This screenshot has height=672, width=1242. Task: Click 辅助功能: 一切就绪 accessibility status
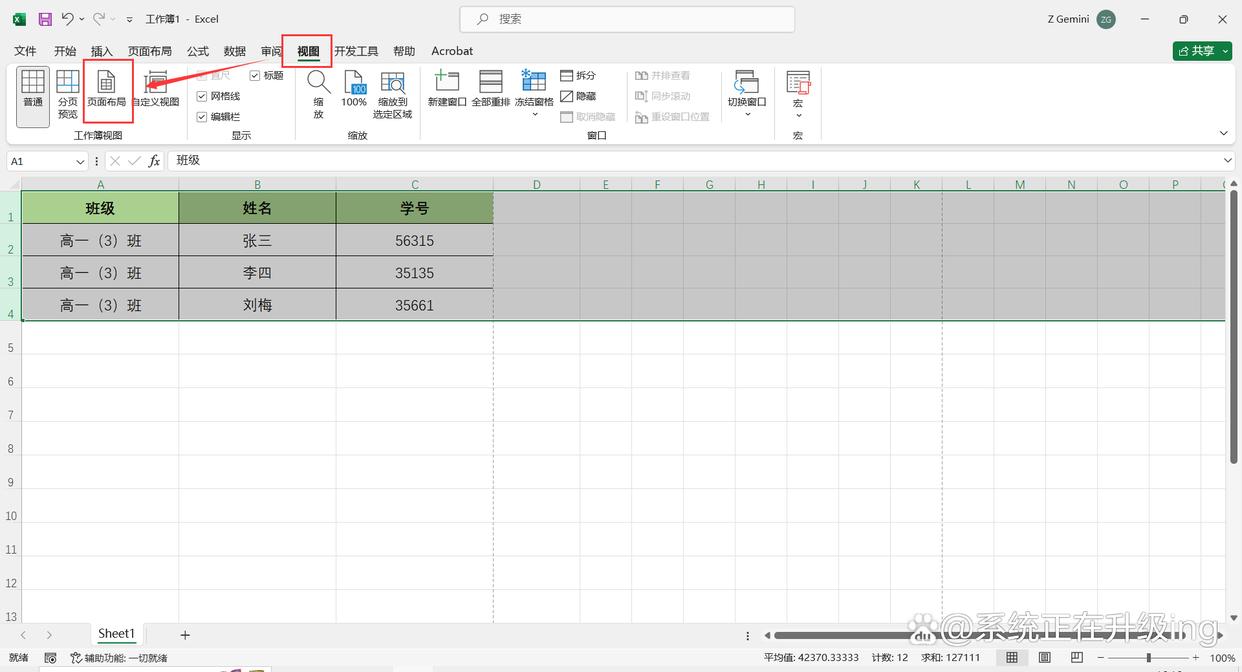tap(119, 658)
